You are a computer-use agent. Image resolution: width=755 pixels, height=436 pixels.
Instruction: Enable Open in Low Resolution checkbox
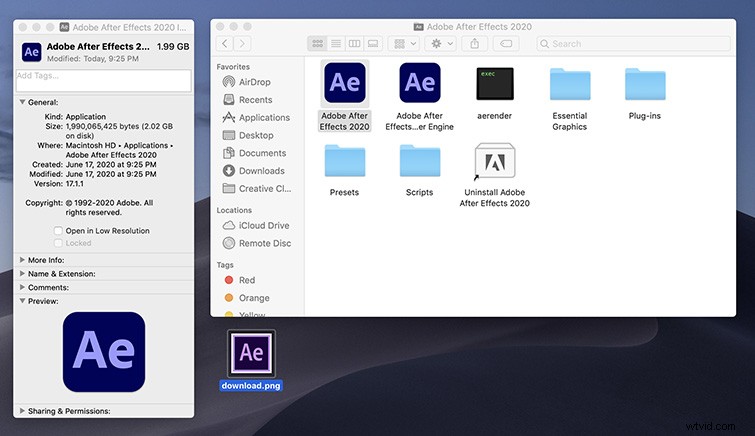tap(58, 231)
